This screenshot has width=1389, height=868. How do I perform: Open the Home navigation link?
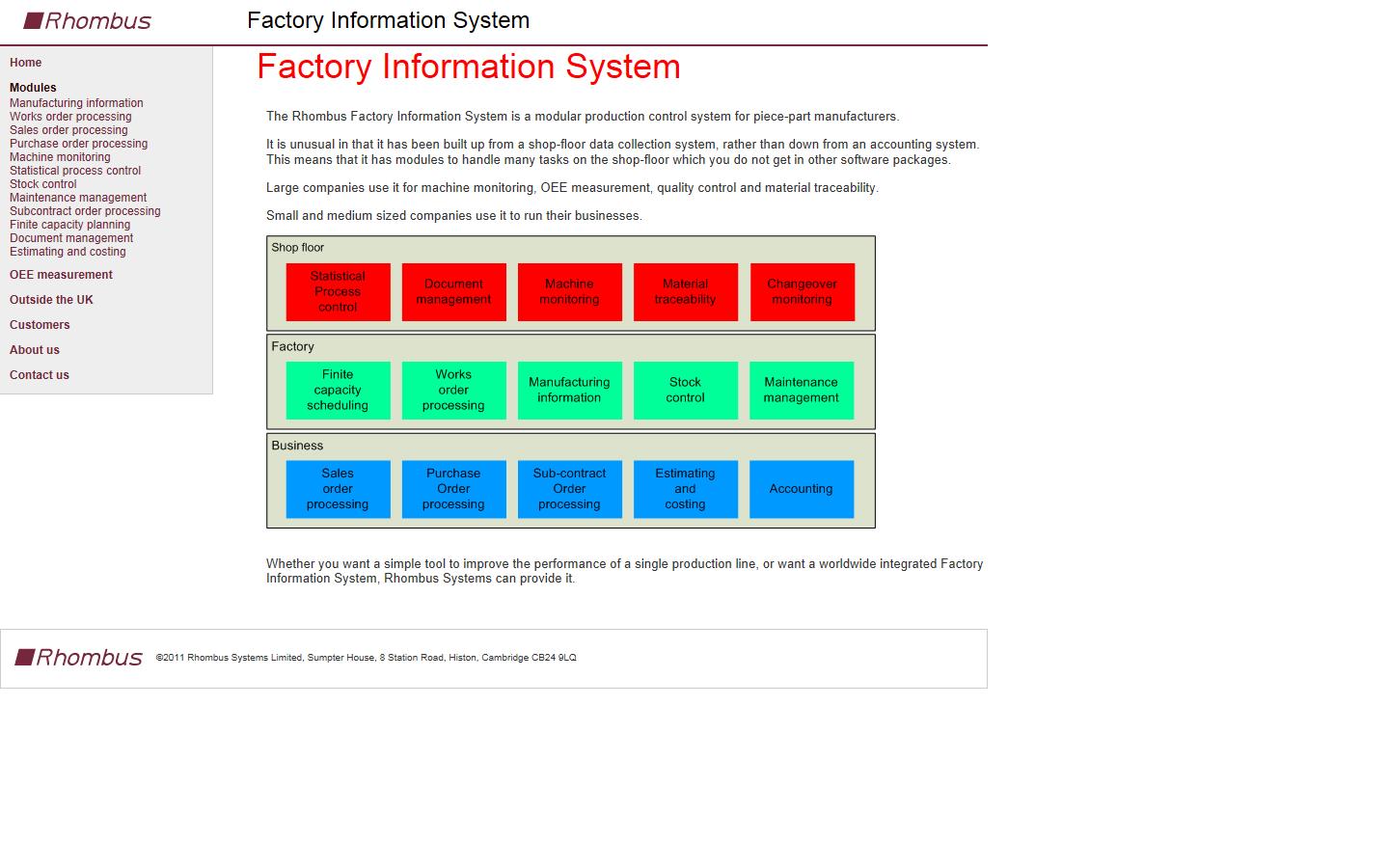(x=26, y=63)
